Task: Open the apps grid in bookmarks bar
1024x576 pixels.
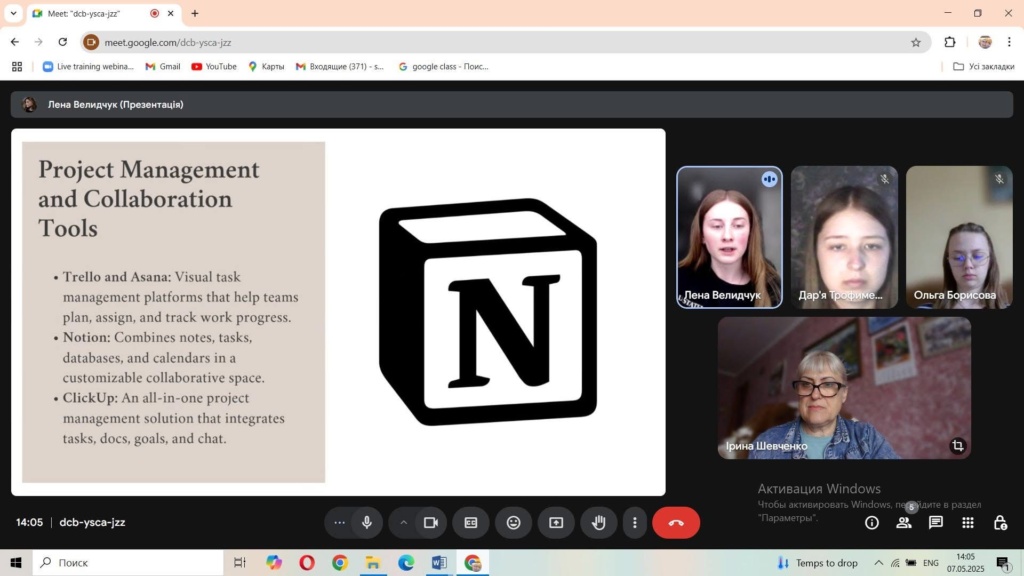Action: coord(17,67)
